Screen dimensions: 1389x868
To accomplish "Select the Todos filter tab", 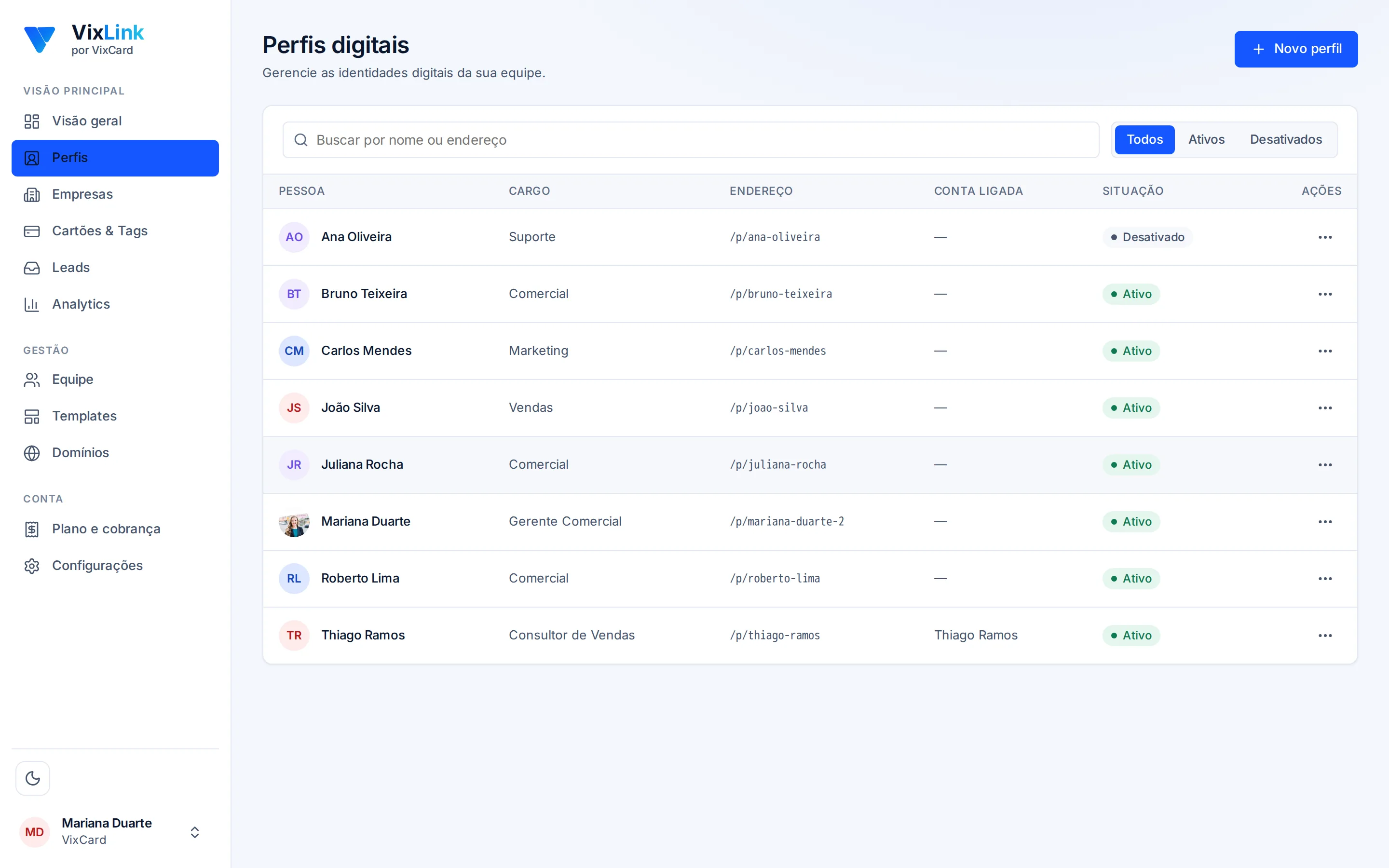I will [1144, 139].
